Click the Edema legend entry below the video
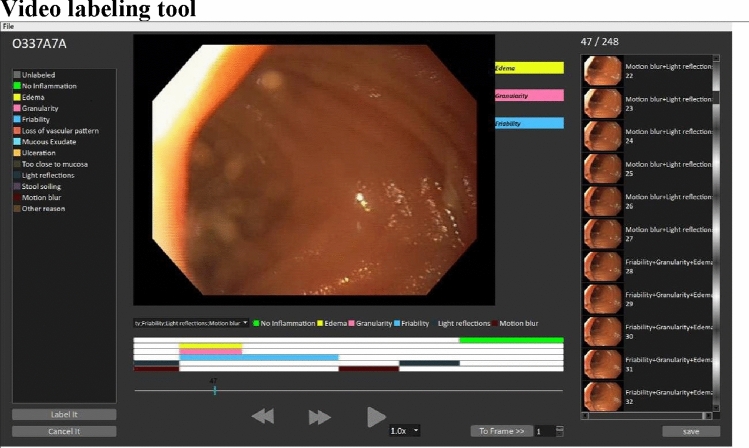This screenshot has width=749, height=448. [x=332, y=323]
